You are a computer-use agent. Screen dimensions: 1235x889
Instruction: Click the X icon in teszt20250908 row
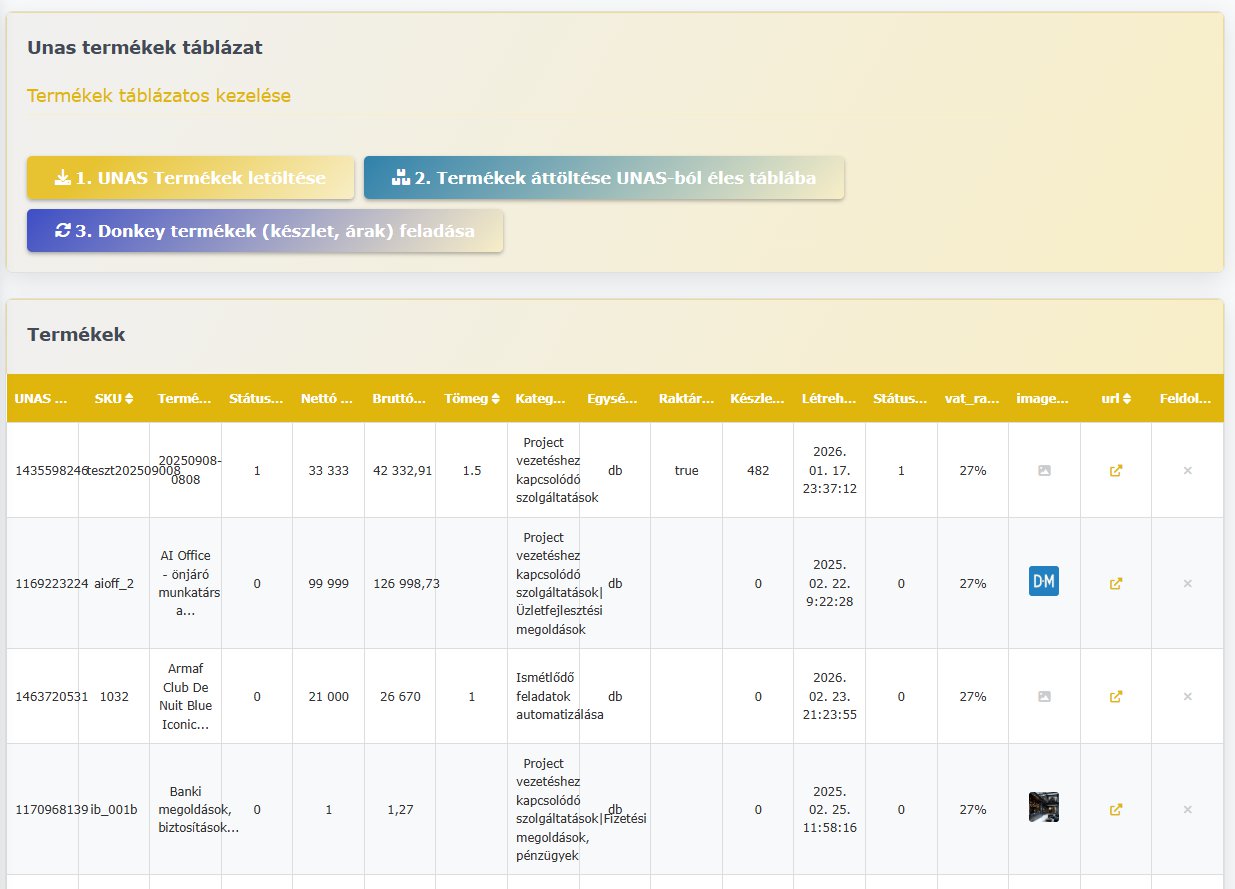tap(1187, 470)
